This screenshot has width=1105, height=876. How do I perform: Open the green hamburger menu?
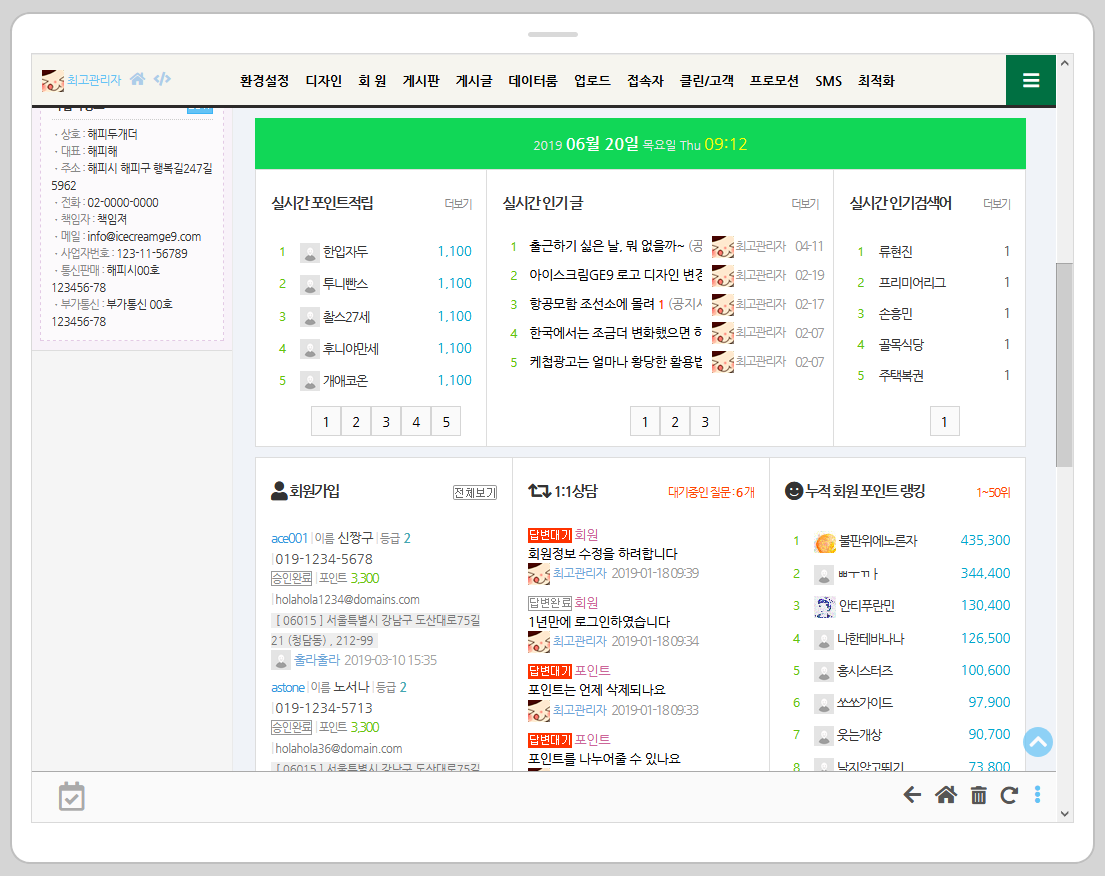[1030, 80]
